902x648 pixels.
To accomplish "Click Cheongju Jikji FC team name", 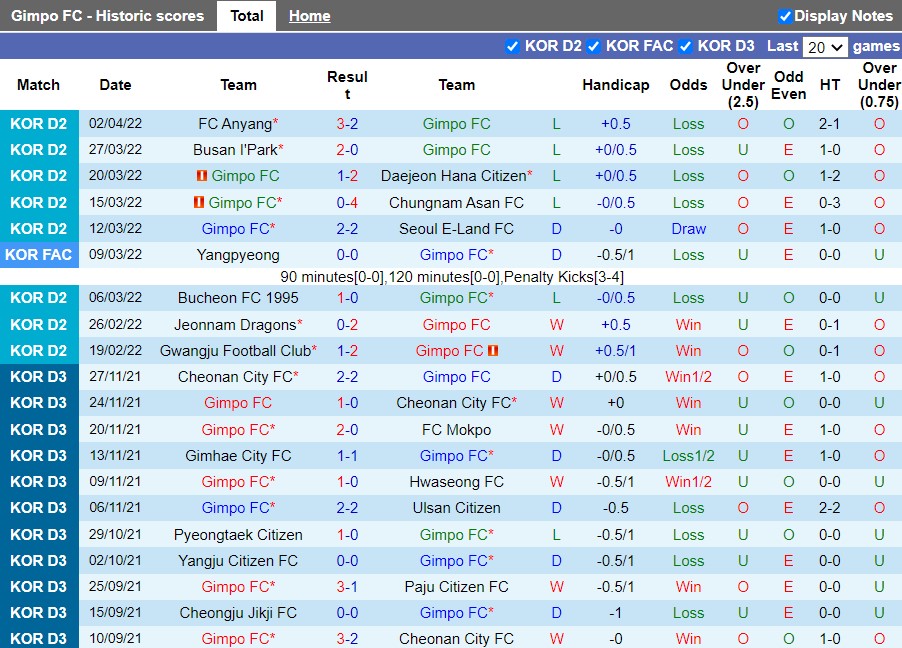I will 238,612.
